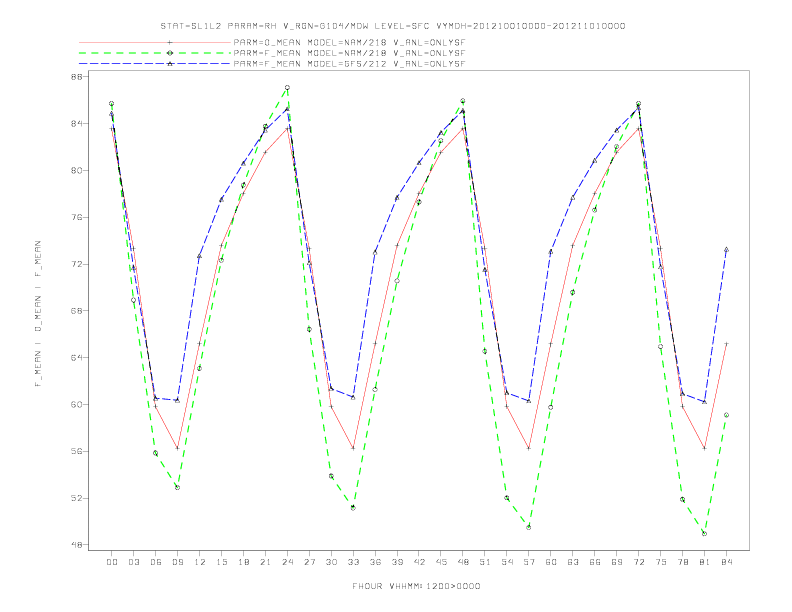792x612 pixels.
Task: Click x-axis forecast hour label 06
Action: coord(156,562)
